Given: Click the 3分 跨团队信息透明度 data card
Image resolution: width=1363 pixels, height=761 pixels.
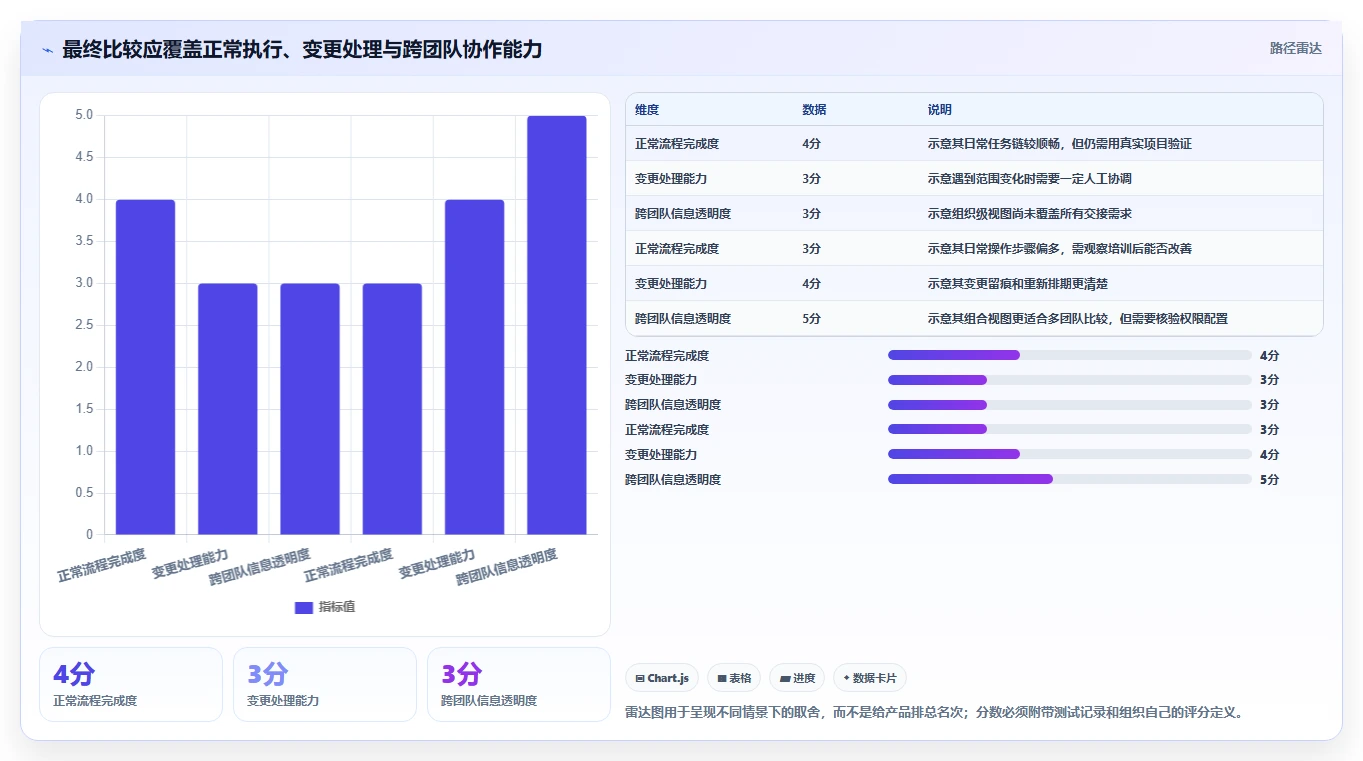Looking at the screenshot, I should (519, 684).
